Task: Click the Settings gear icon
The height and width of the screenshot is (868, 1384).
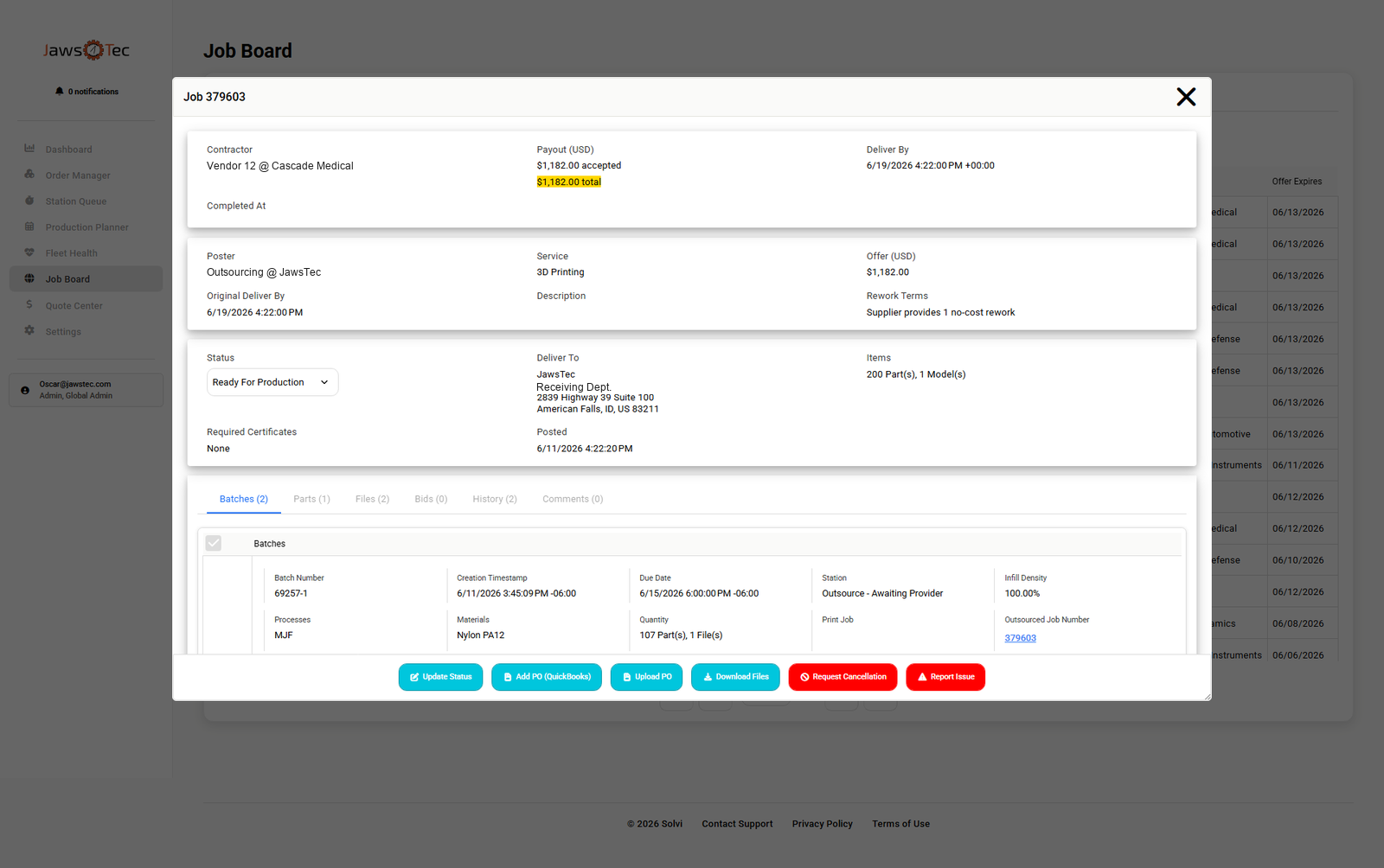Action: pos(29,331)
